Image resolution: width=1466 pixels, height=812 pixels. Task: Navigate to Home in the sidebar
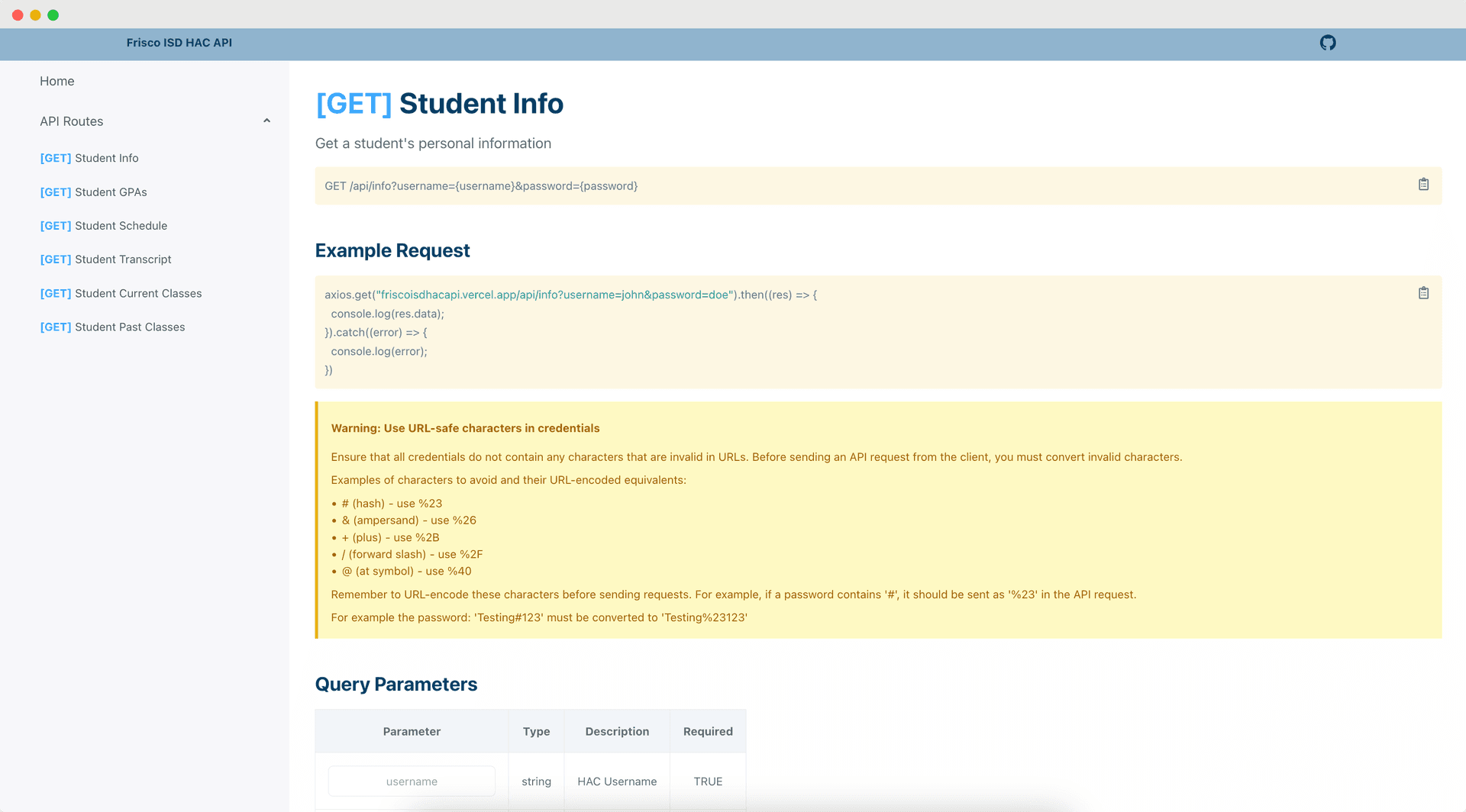pos(57,81)
